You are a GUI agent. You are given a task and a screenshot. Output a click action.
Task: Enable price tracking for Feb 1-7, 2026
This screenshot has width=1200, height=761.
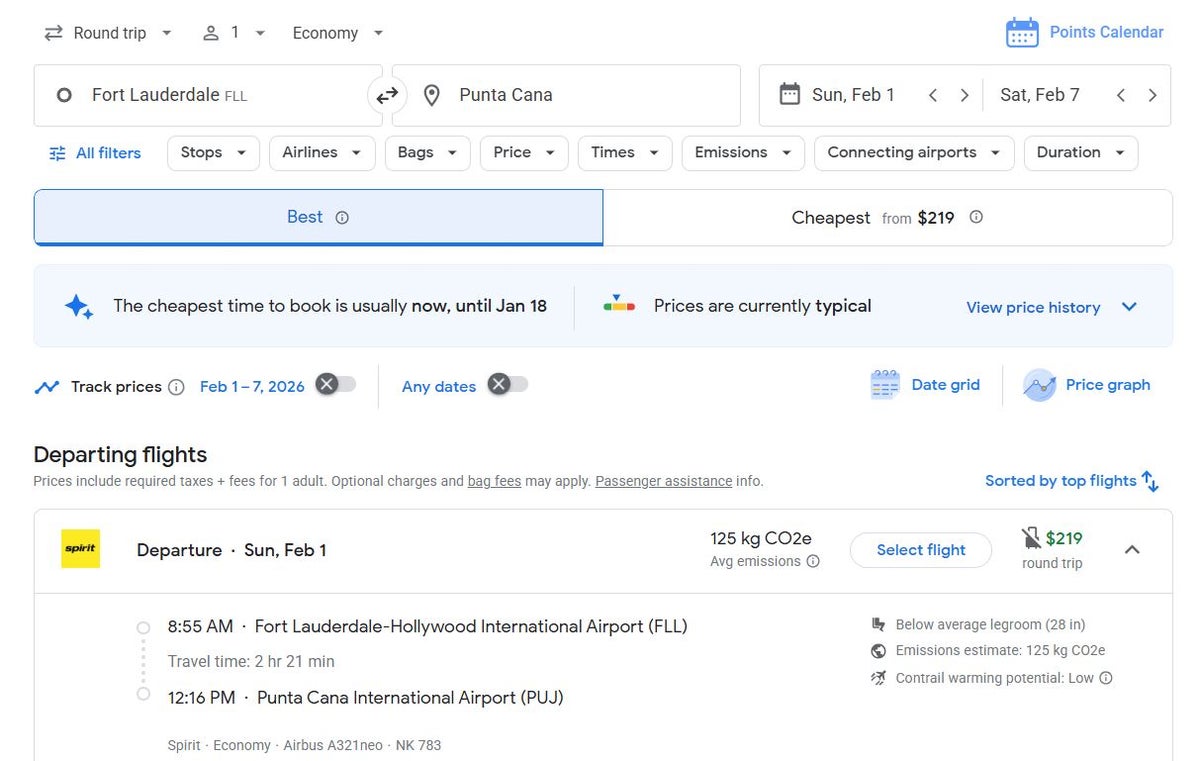(x=337, y=385)
